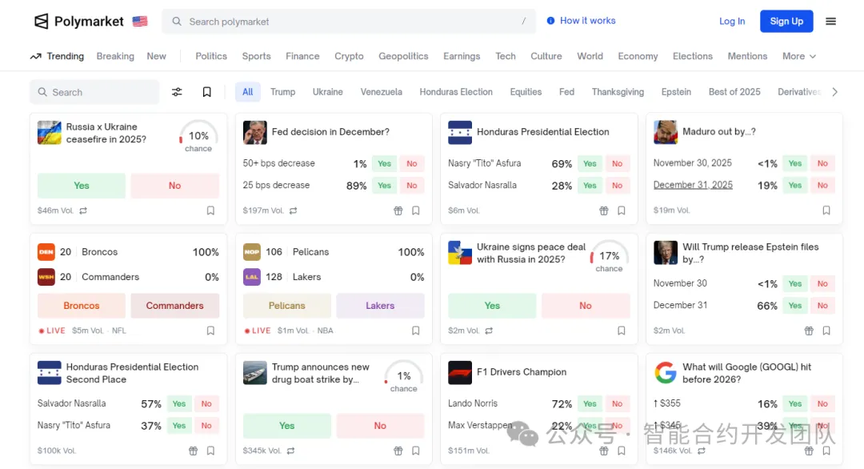Click the Polymarket logo icon
This screenshot has height=469, width=864.
41,21
